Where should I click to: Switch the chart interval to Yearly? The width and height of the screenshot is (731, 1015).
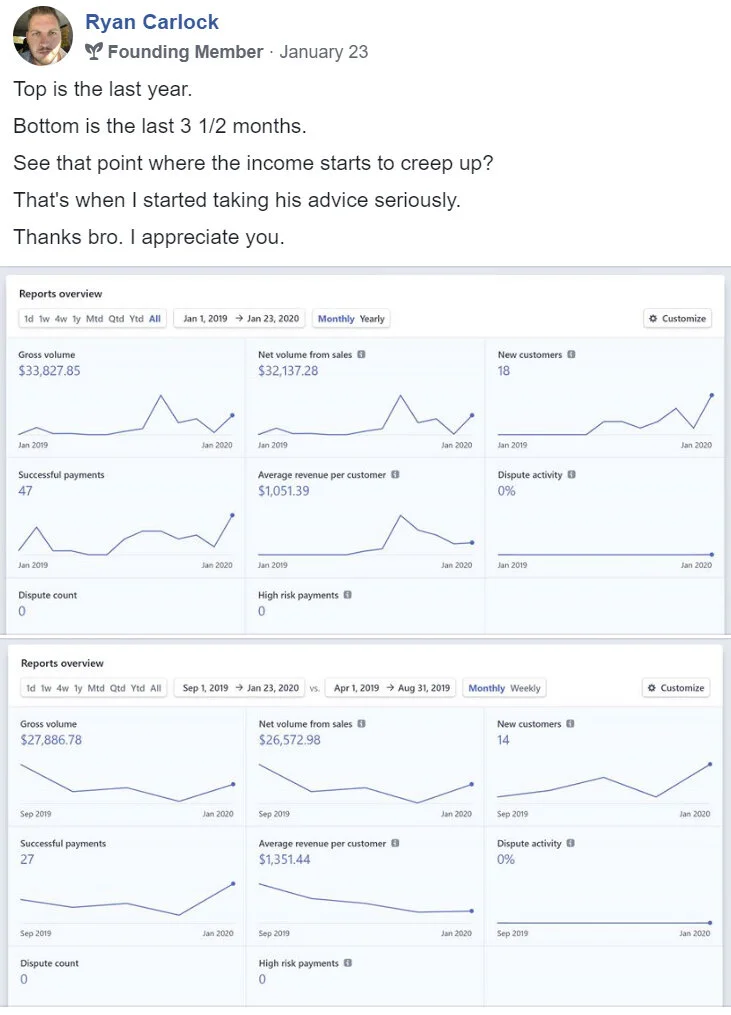pyautogui.click(x=372, y=319)
